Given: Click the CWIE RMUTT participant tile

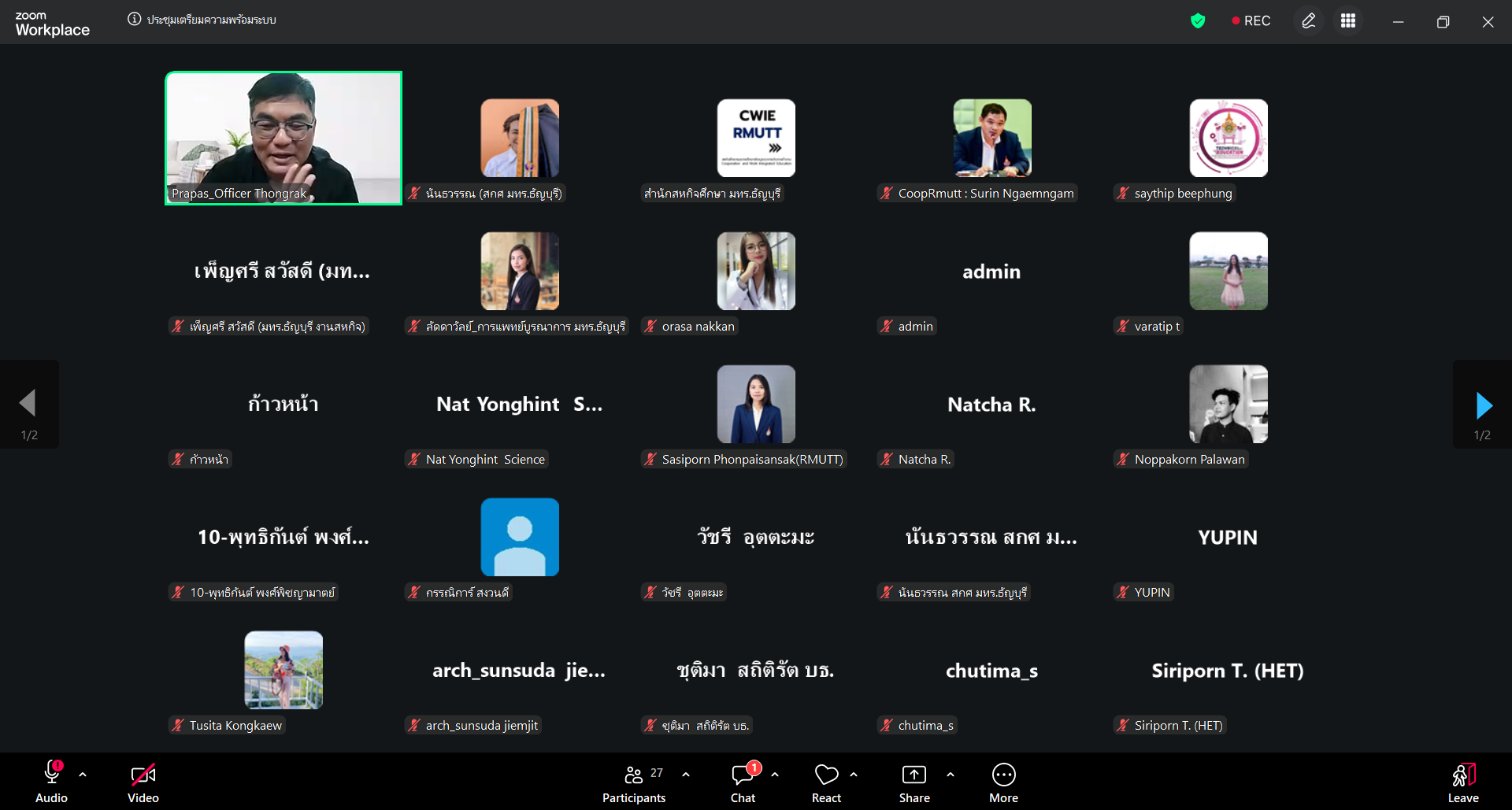Looking at the screenshot, I should 756,138.
